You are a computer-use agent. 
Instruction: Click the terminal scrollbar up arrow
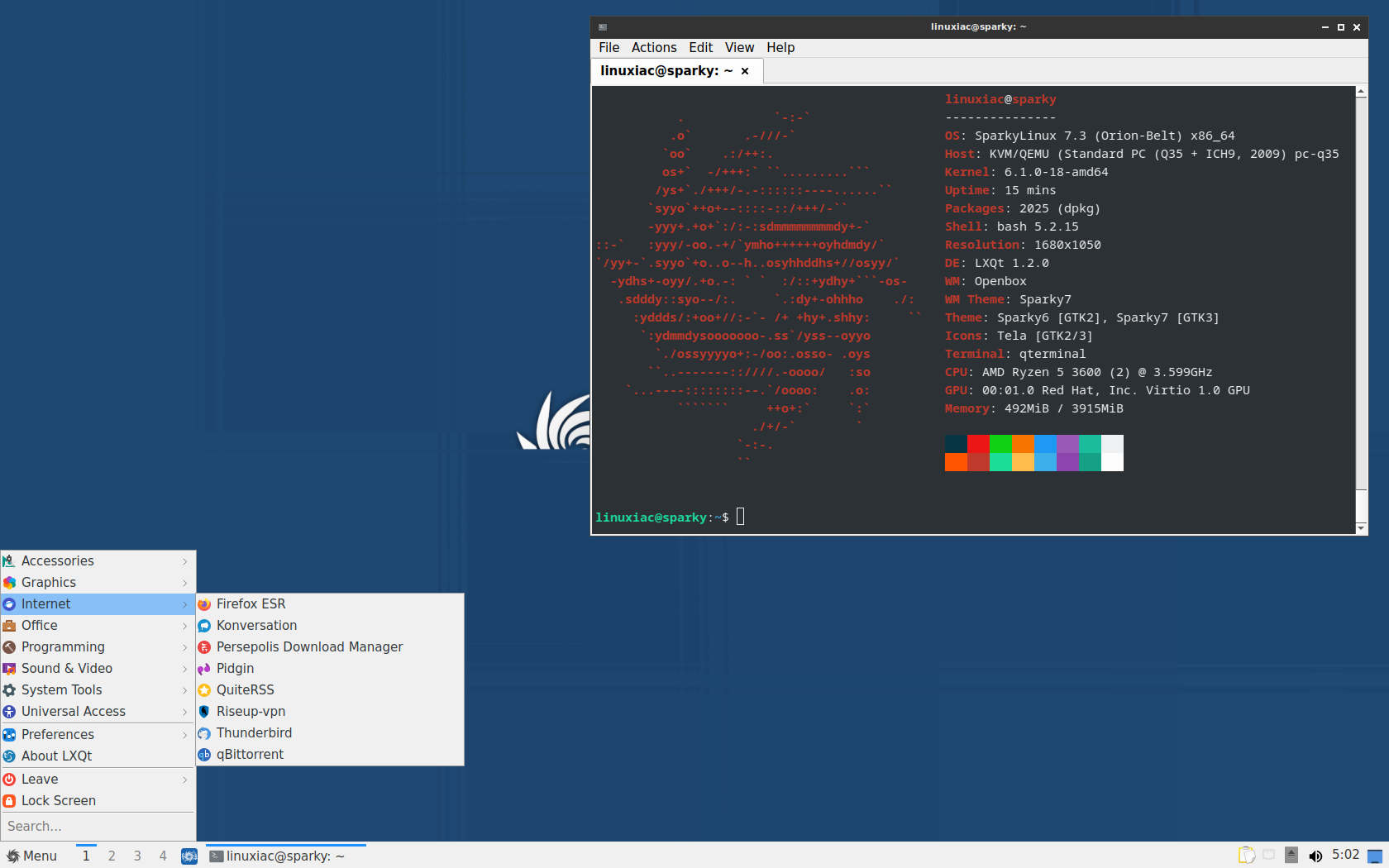coord(1361,91)
